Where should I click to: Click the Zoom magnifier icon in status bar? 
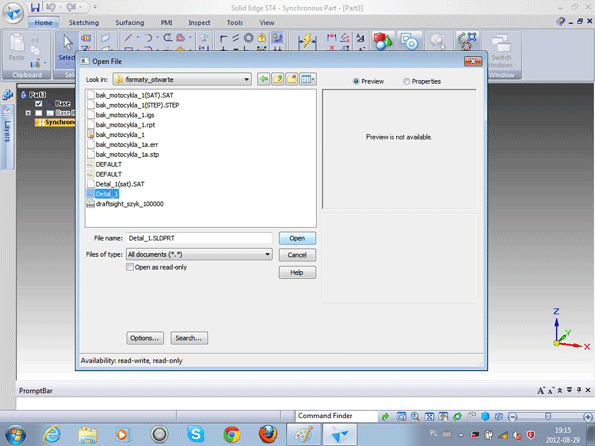[415, 416]
